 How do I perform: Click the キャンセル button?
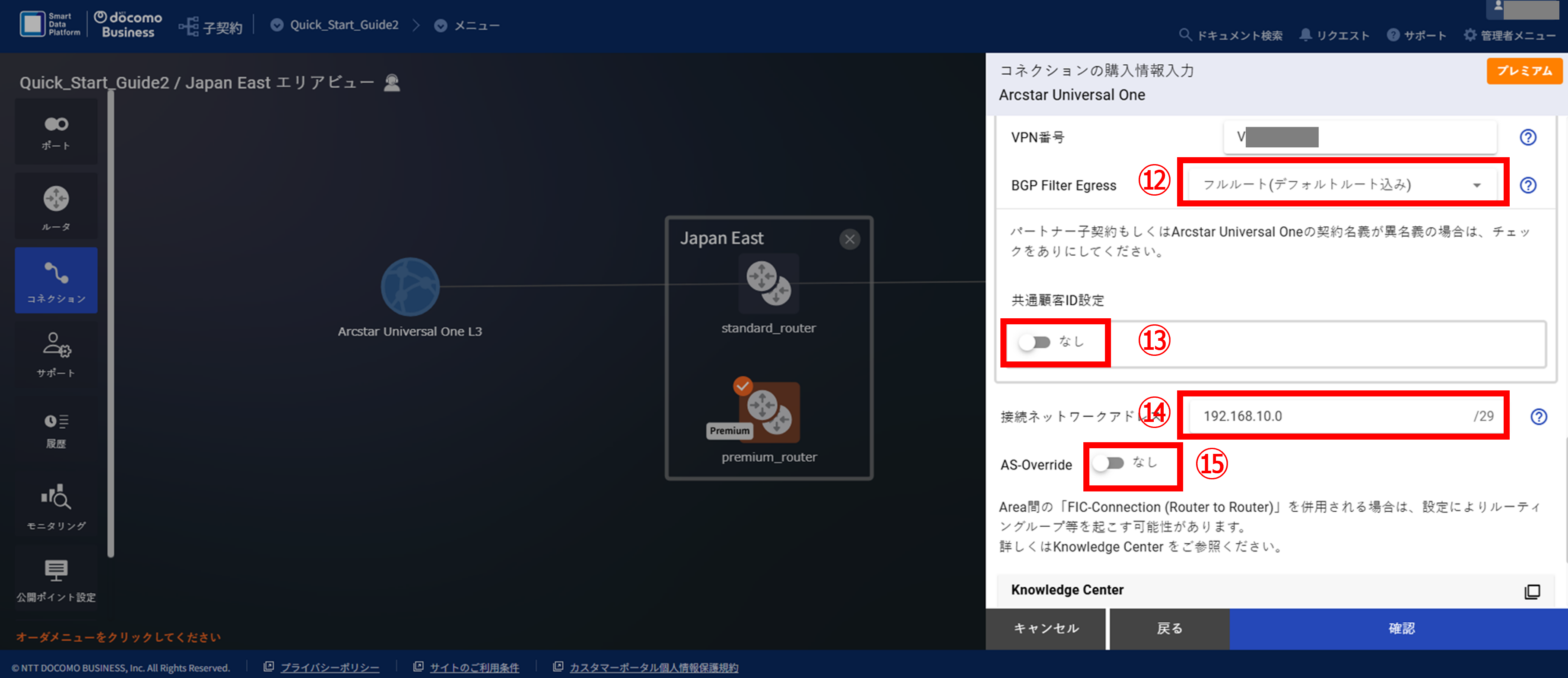1045,628
